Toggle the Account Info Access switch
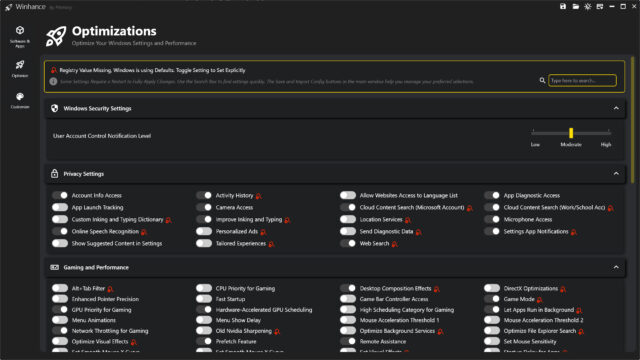This screenshot has width=640, height=360. pos(60,195)
